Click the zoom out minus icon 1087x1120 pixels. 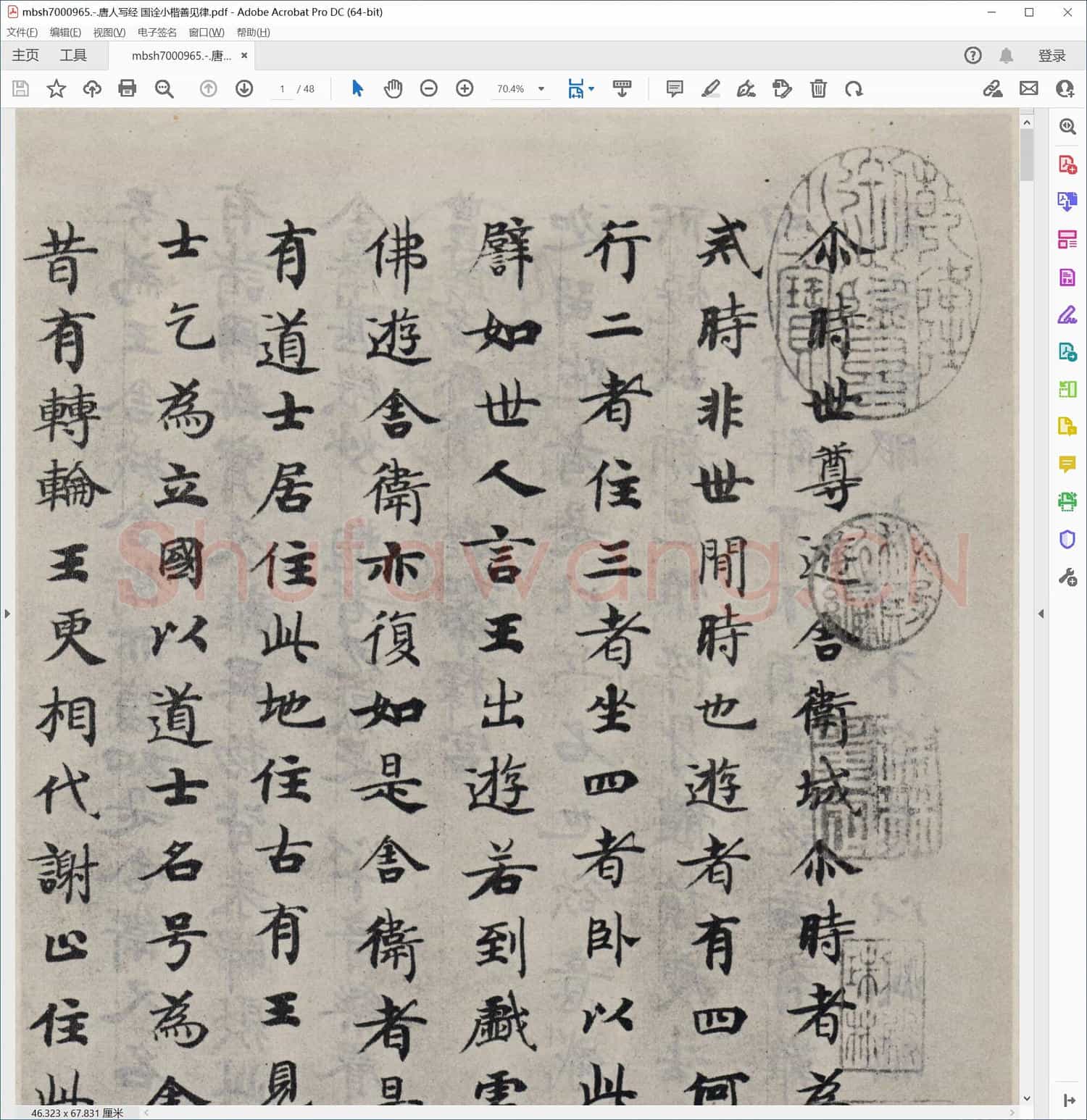[429, 88]
